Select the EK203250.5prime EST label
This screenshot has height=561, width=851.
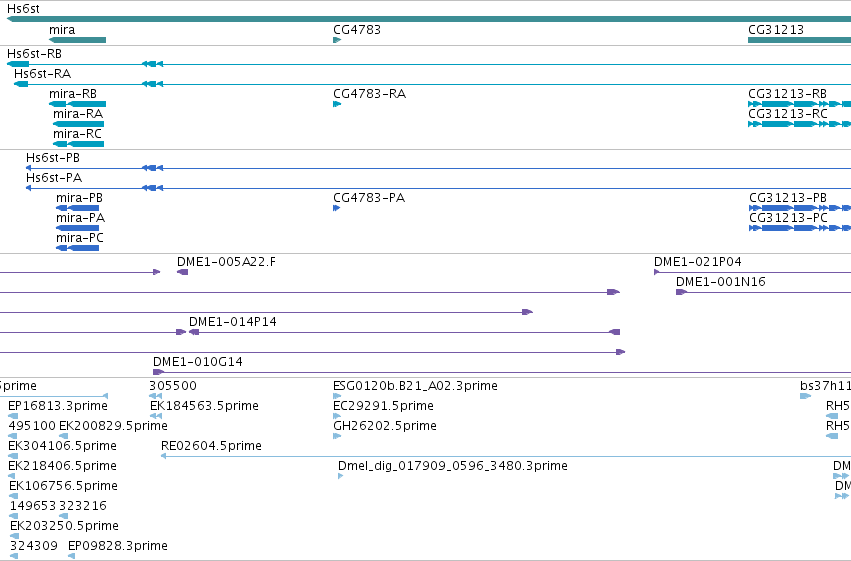click(64, 526)
